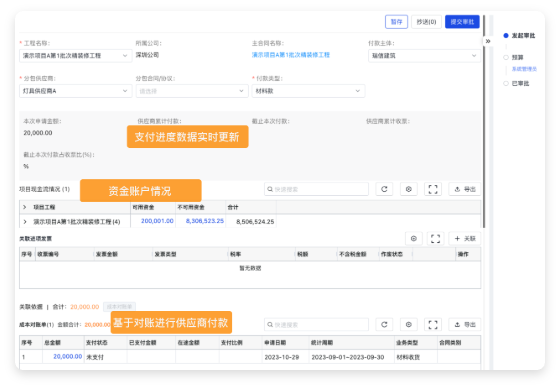Screen dimensions: 560x389
Task: Expand all rows via 项目工程 header chevron
Action: (x=25, y=207)
